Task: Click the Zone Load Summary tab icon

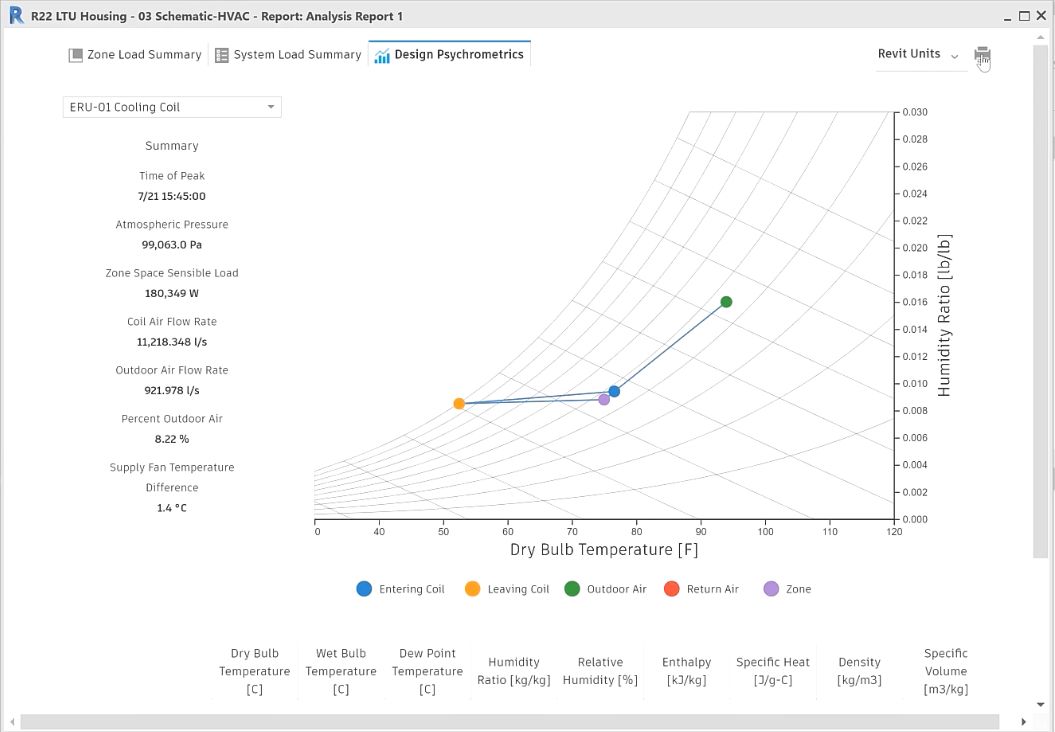Action: tap(75, 55)
